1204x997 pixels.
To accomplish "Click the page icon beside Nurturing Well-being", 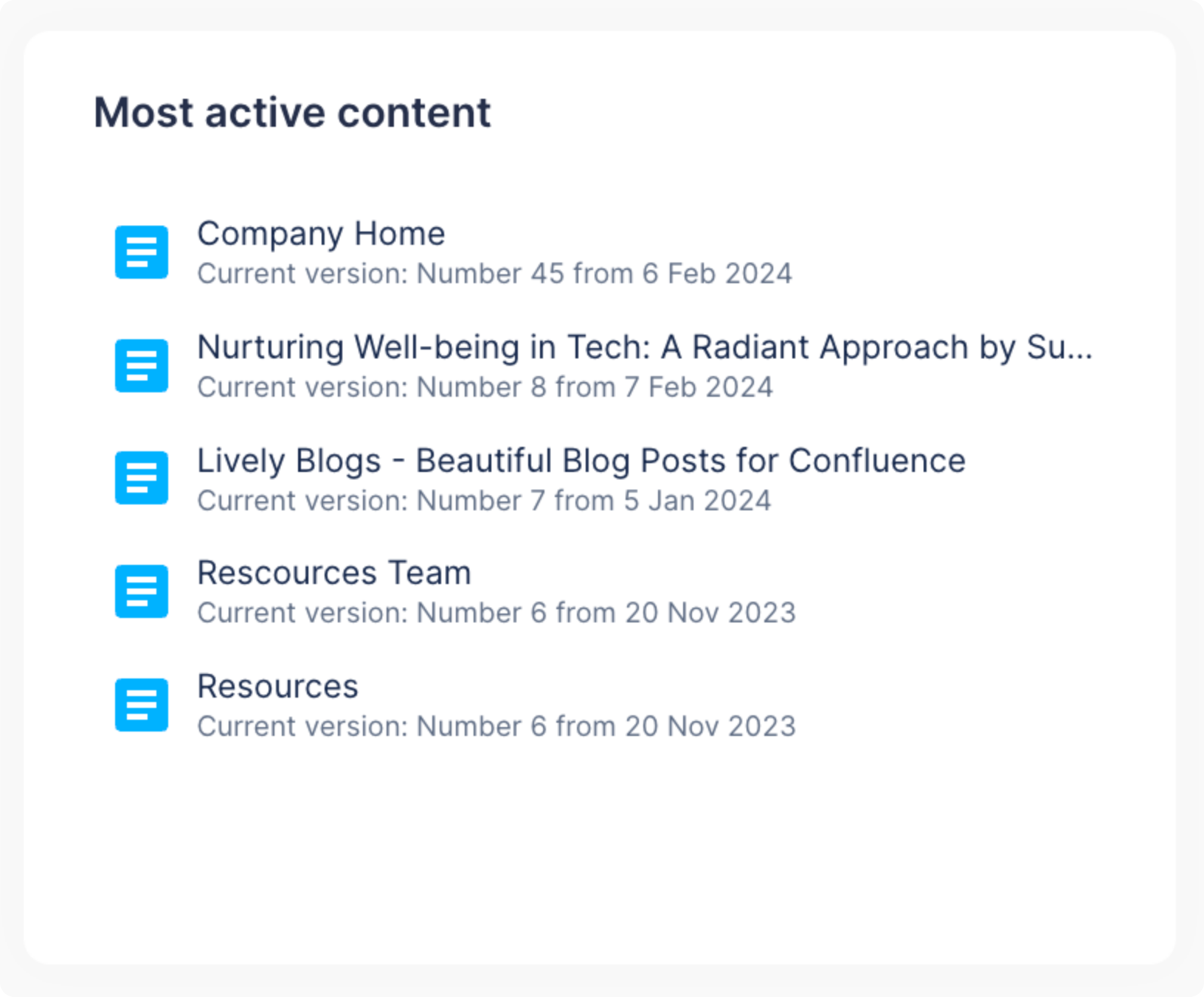I will coord(141,366).
